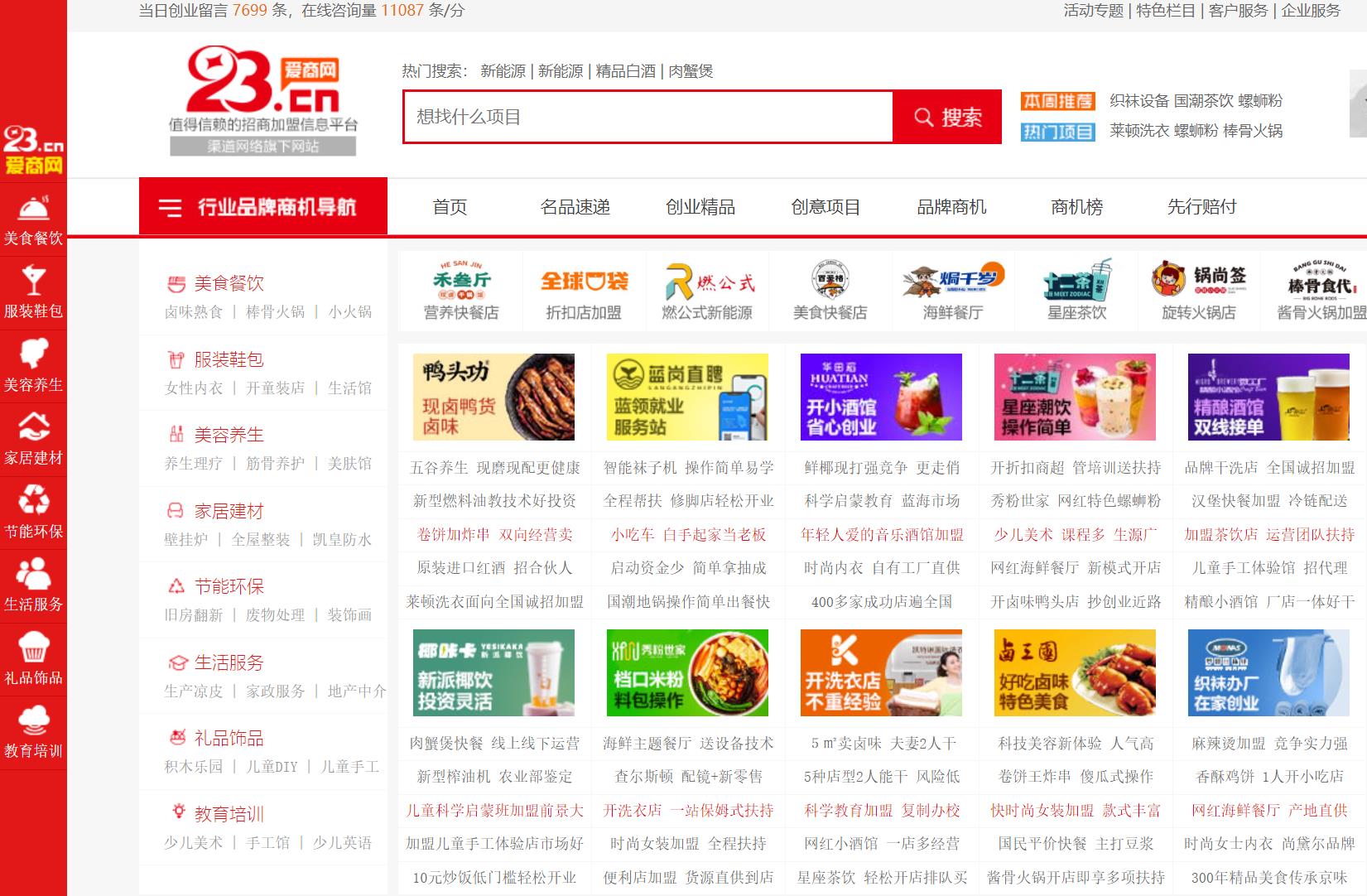Select the cupcake icon for 礼品饰品
Viewport: 1367px width, 896px height.
coord(32,646)
